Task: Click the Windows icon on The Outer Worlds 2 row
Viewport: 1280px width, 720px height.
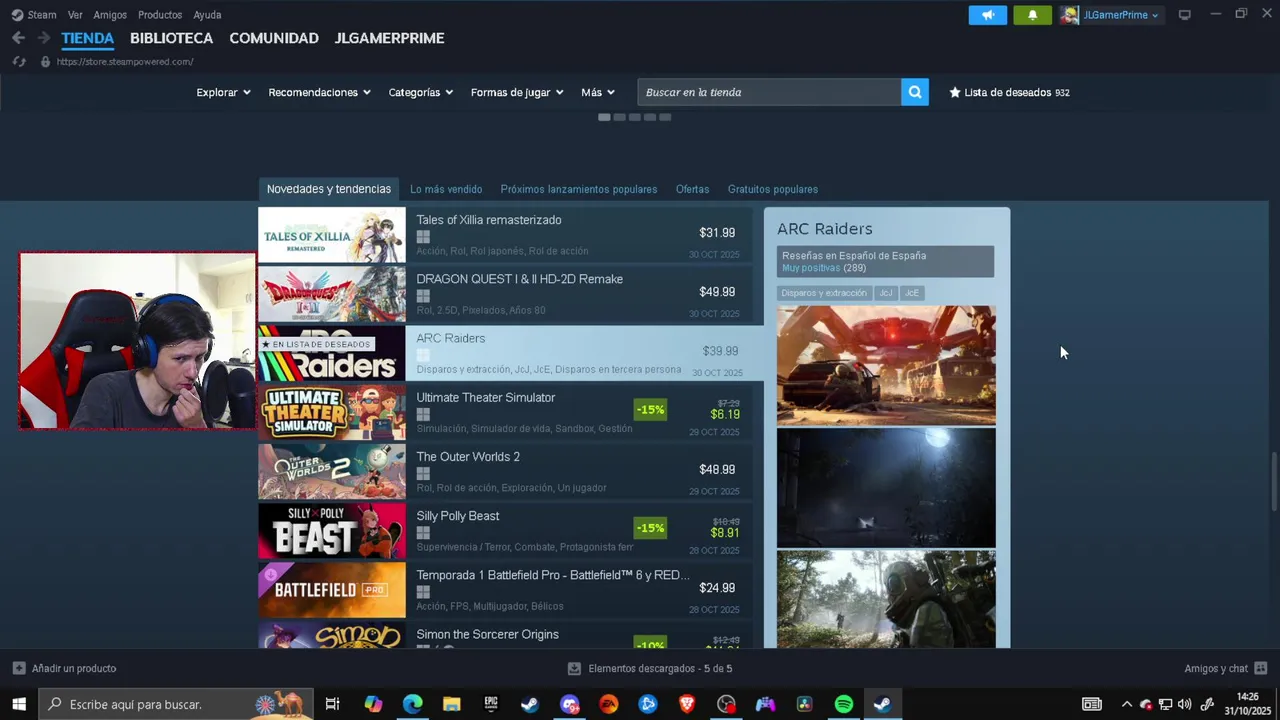Action: (423, 474)
